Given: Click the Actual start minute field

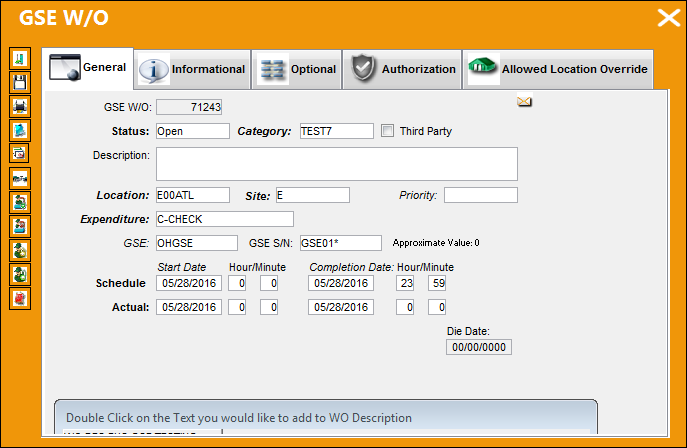Looking at the screenshot, I should [x=269, y=307].
